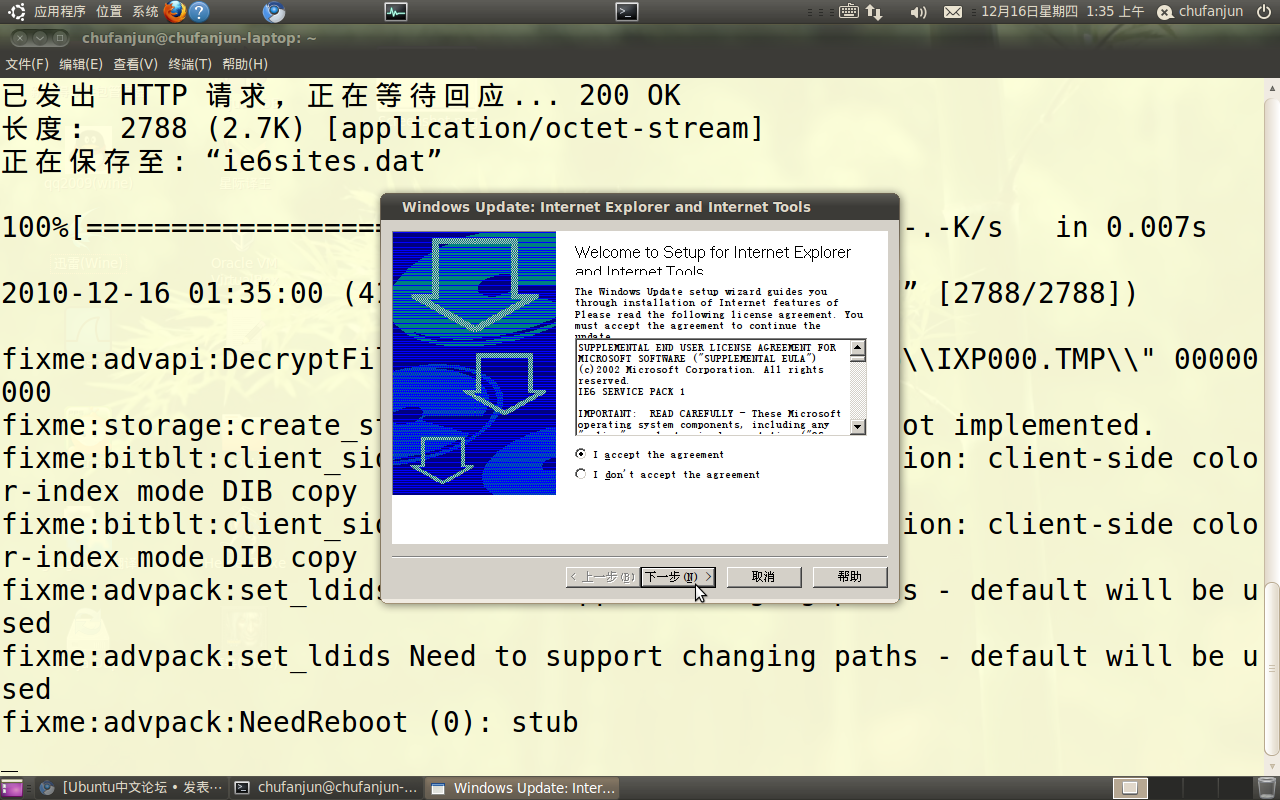Open the 位置 (Places) menu
The width and height of the screenshot is (1280, 800).
pos(109,12)
